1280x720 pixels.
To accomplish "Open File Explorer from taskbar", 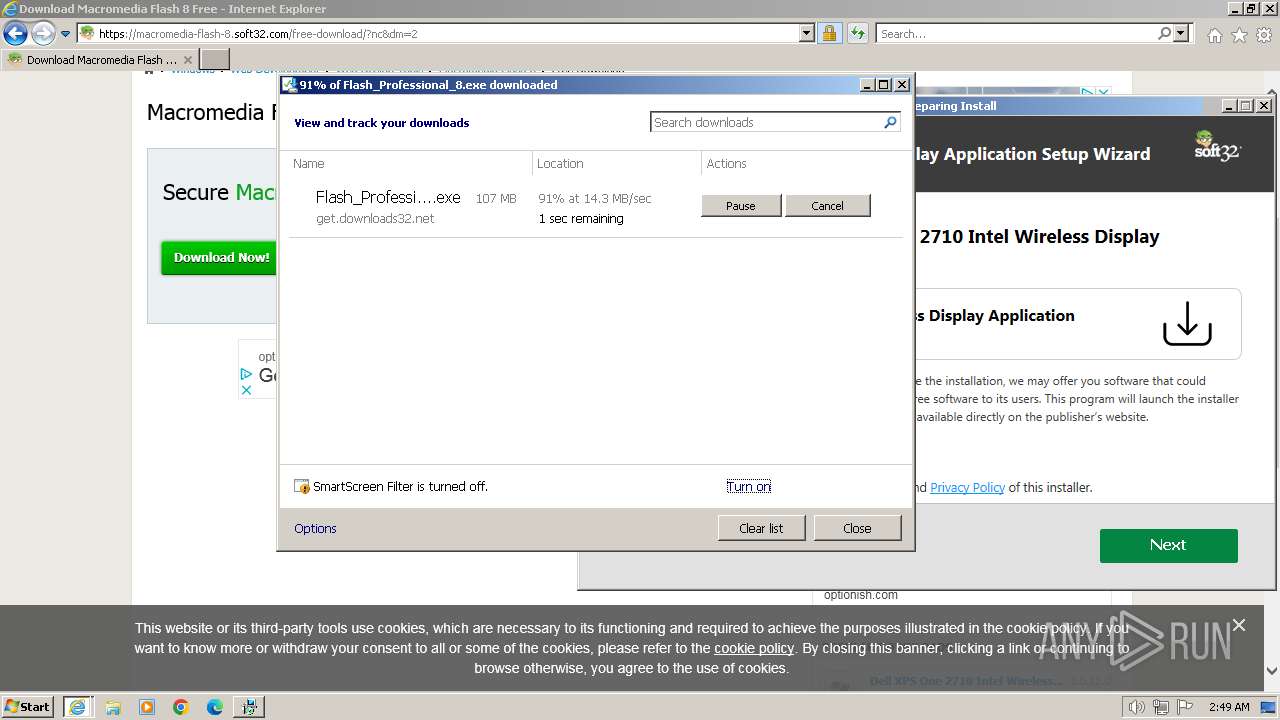I will pyautogui.click(x=113, y=706).
